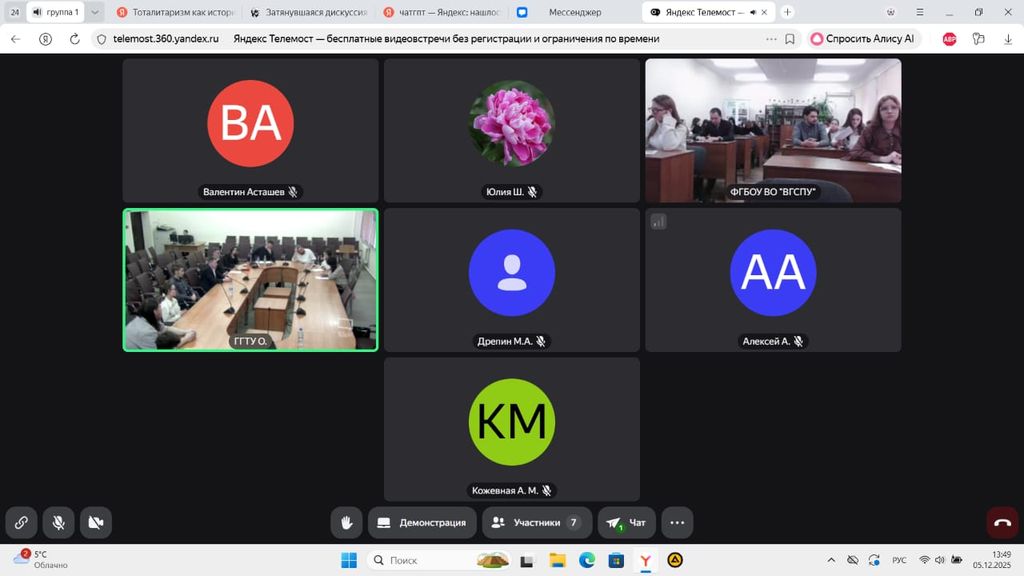1024x576 pixels.
Task: Reload the Telemost page
Action: click(75, 39)
